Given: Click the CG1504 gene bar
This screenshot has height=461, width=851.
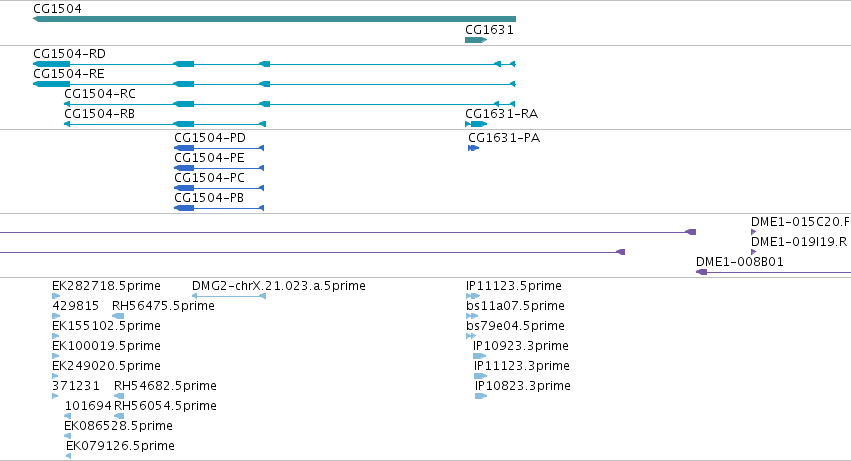Looking at the screenshot, I should tap(274, 19).
